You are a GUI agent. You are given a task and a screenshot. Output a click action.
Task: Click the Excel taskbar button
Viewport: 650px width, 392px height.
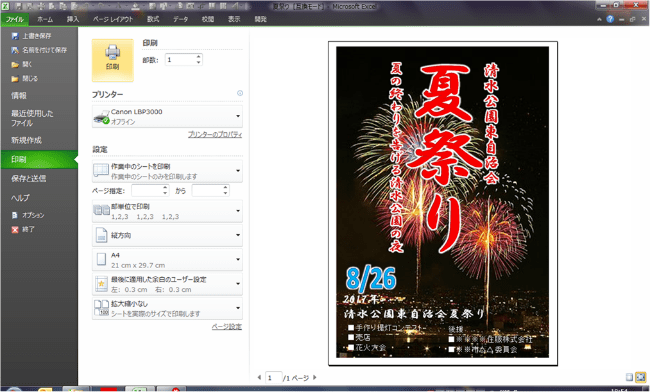coord(139,390)
